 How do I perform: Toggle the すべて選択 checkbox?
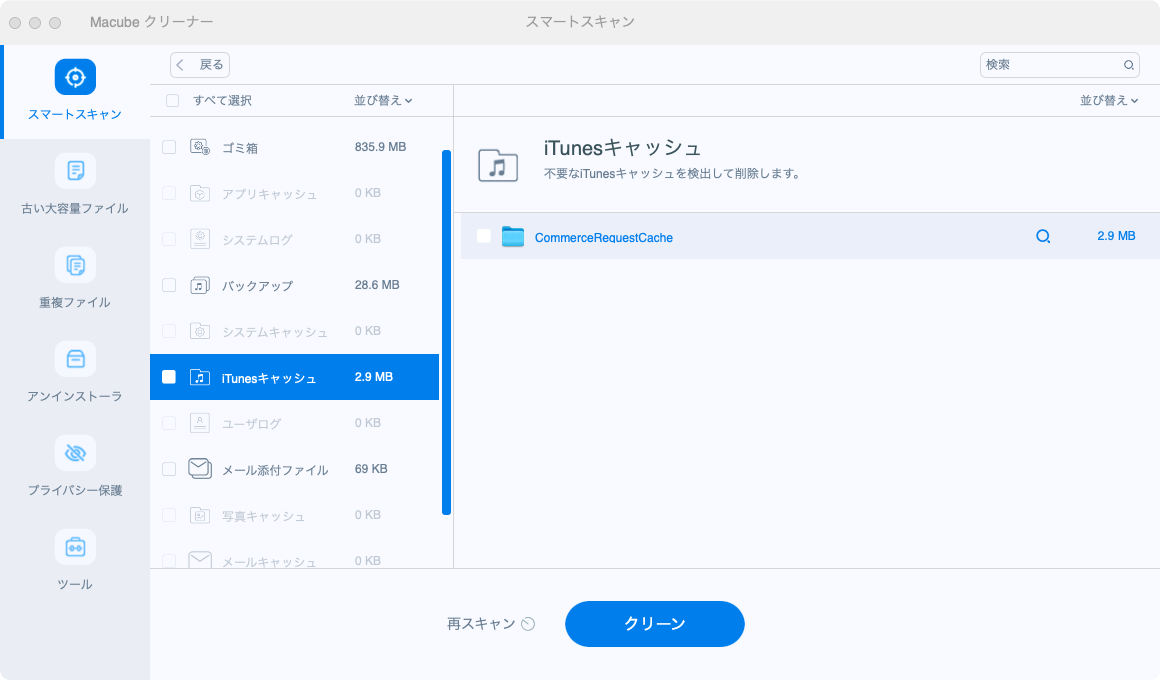(172, 101)
